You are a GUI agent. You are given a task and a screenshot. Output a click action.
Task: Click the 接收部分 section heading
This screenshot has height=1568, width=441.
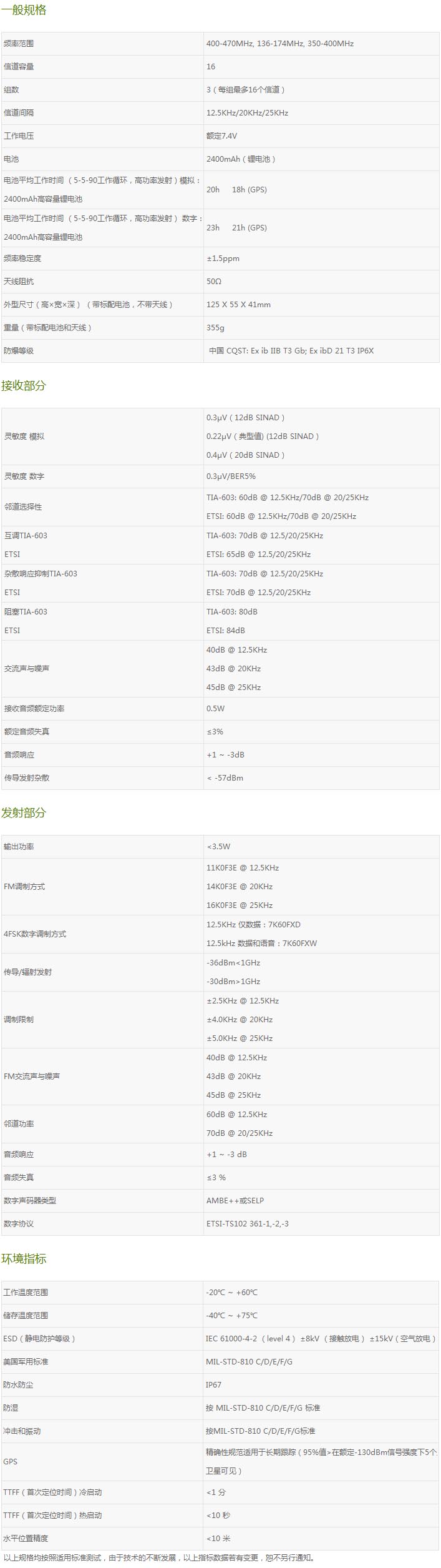(x=24, y=385)
